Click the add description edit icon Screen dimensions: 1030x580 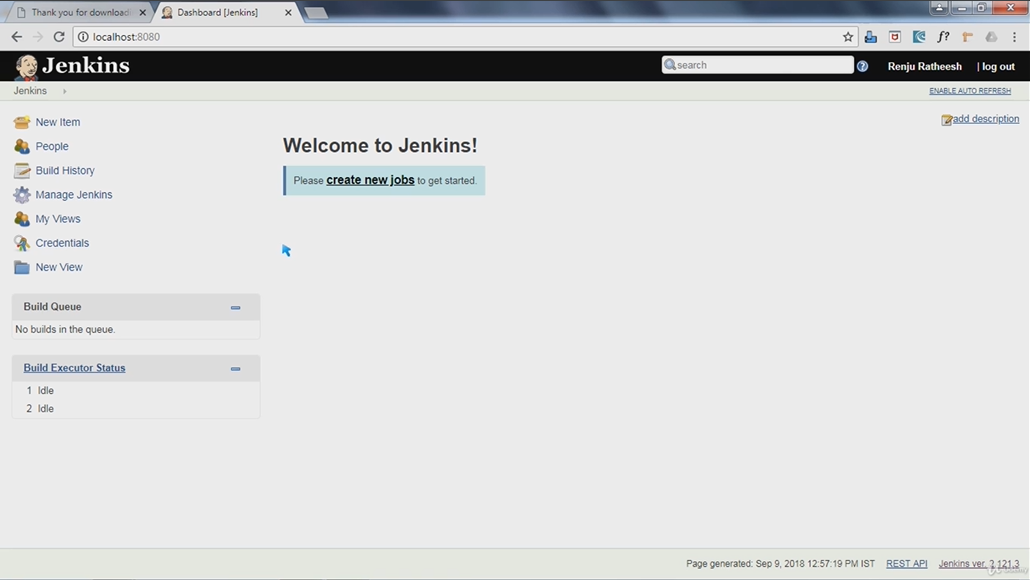(x=947, y=120)
